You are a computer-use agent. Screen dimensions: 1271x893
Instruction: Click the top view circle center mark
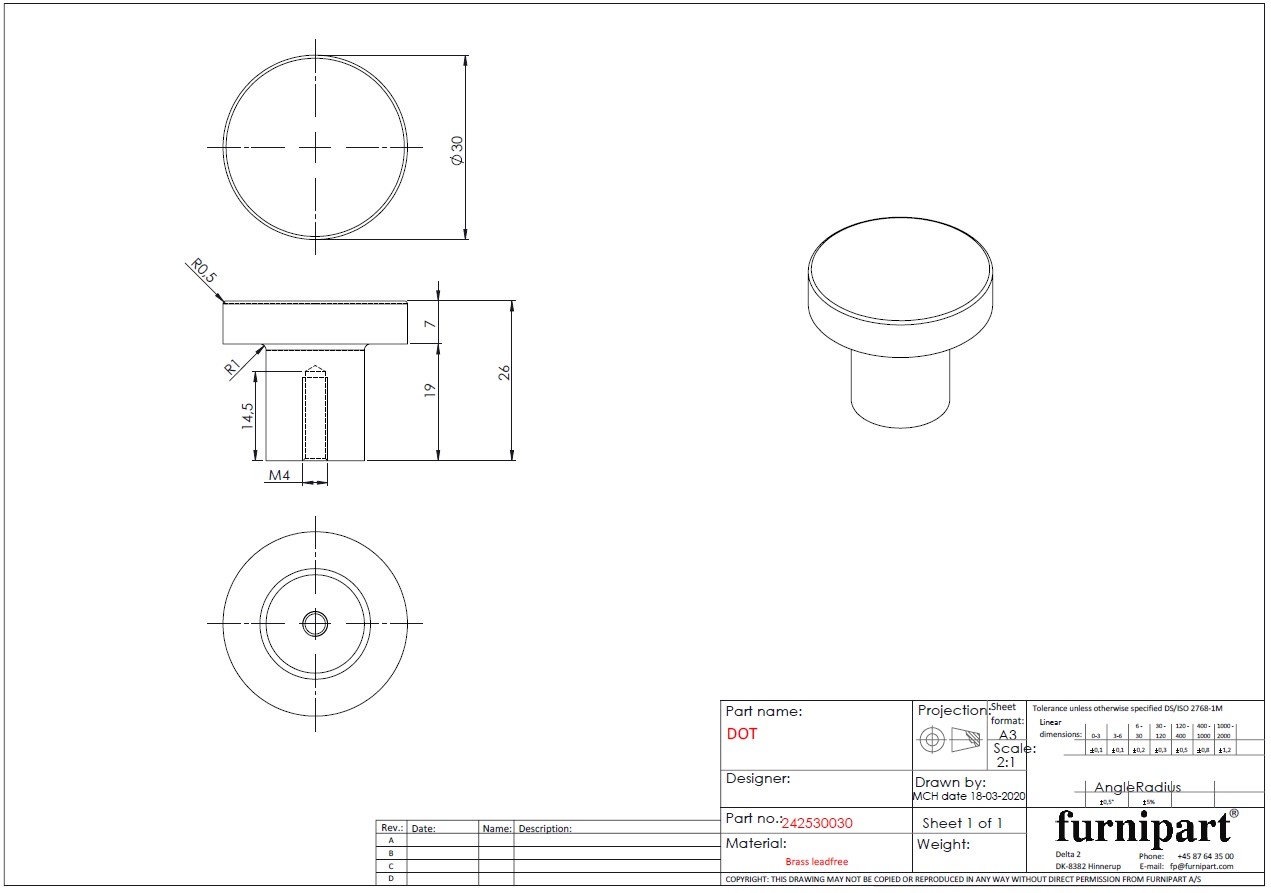click(x=316, y=147)
